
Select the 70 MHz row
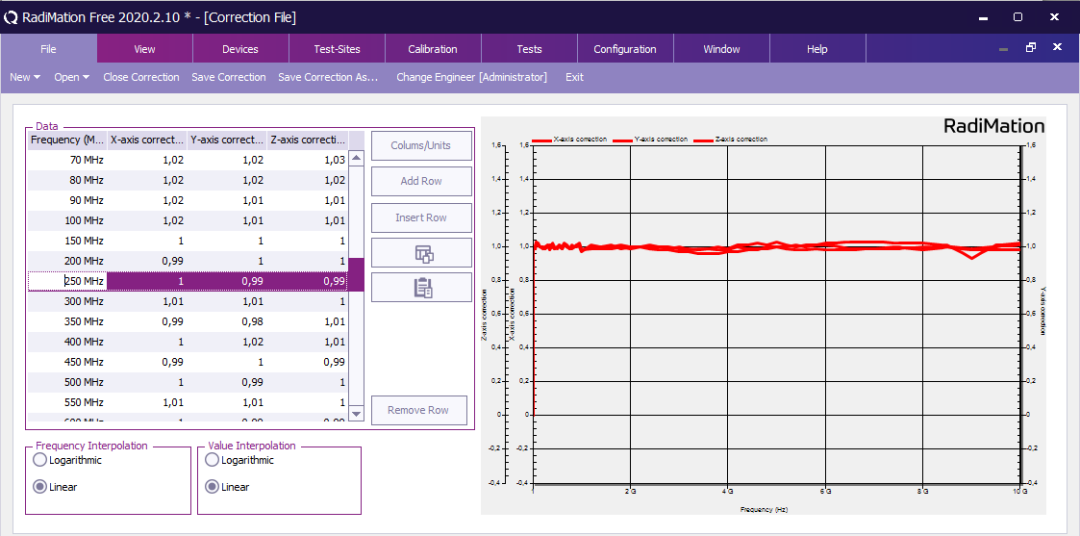[x=188, y=160]
